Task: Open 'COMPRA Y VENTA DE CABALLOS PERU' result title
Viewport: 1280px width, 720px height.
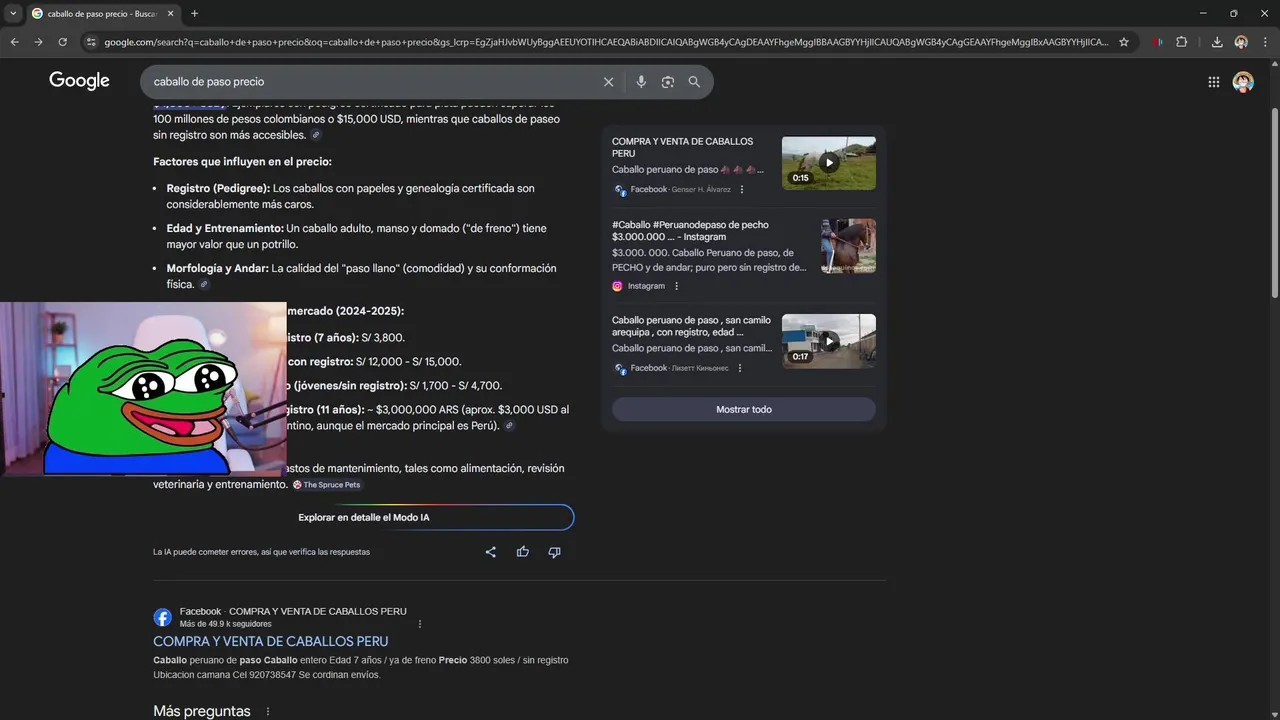Action: pyautogui.click(x=271, y=641)
